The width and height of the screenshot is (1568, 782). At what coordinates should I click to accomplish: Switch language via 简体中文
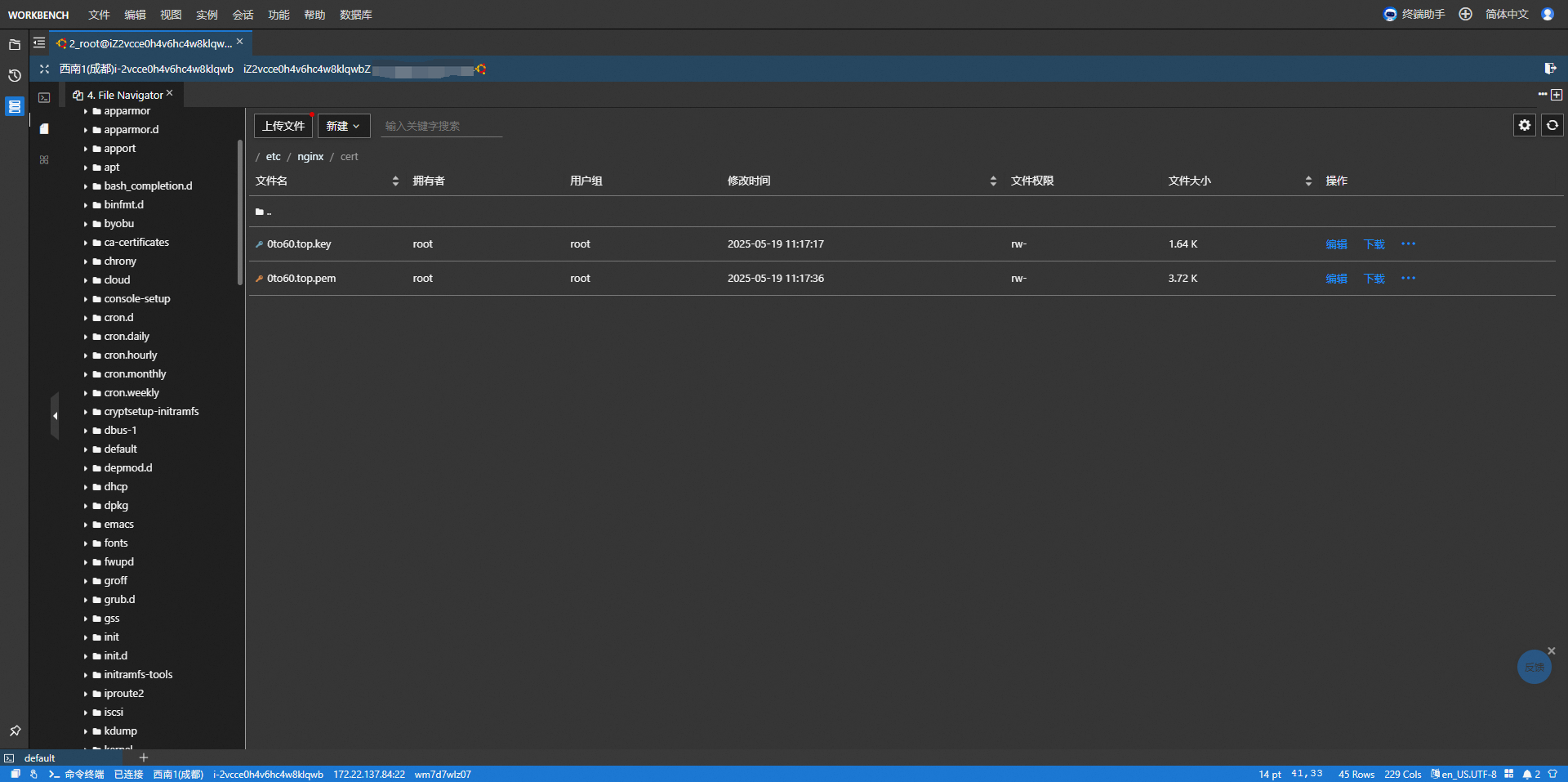[1507, 15]
